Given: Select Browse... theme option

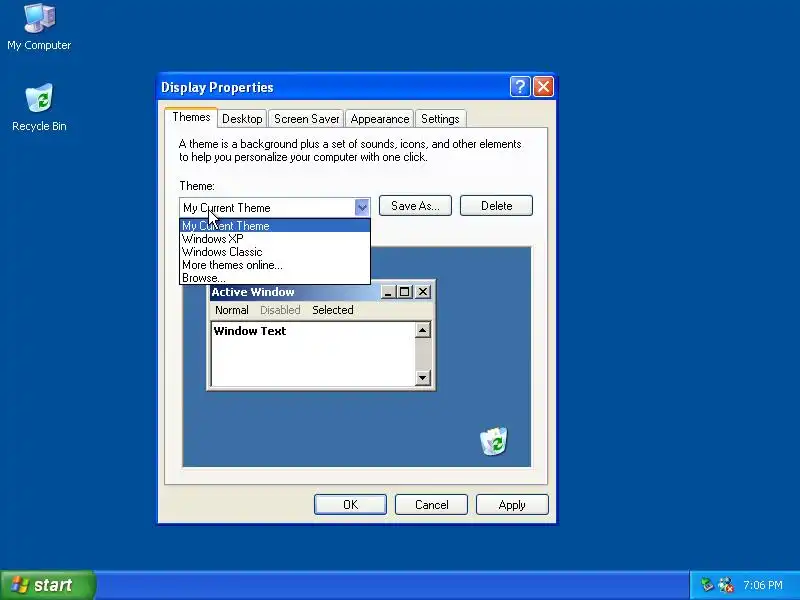Looking at the screenshot, I should click(275, 278).
